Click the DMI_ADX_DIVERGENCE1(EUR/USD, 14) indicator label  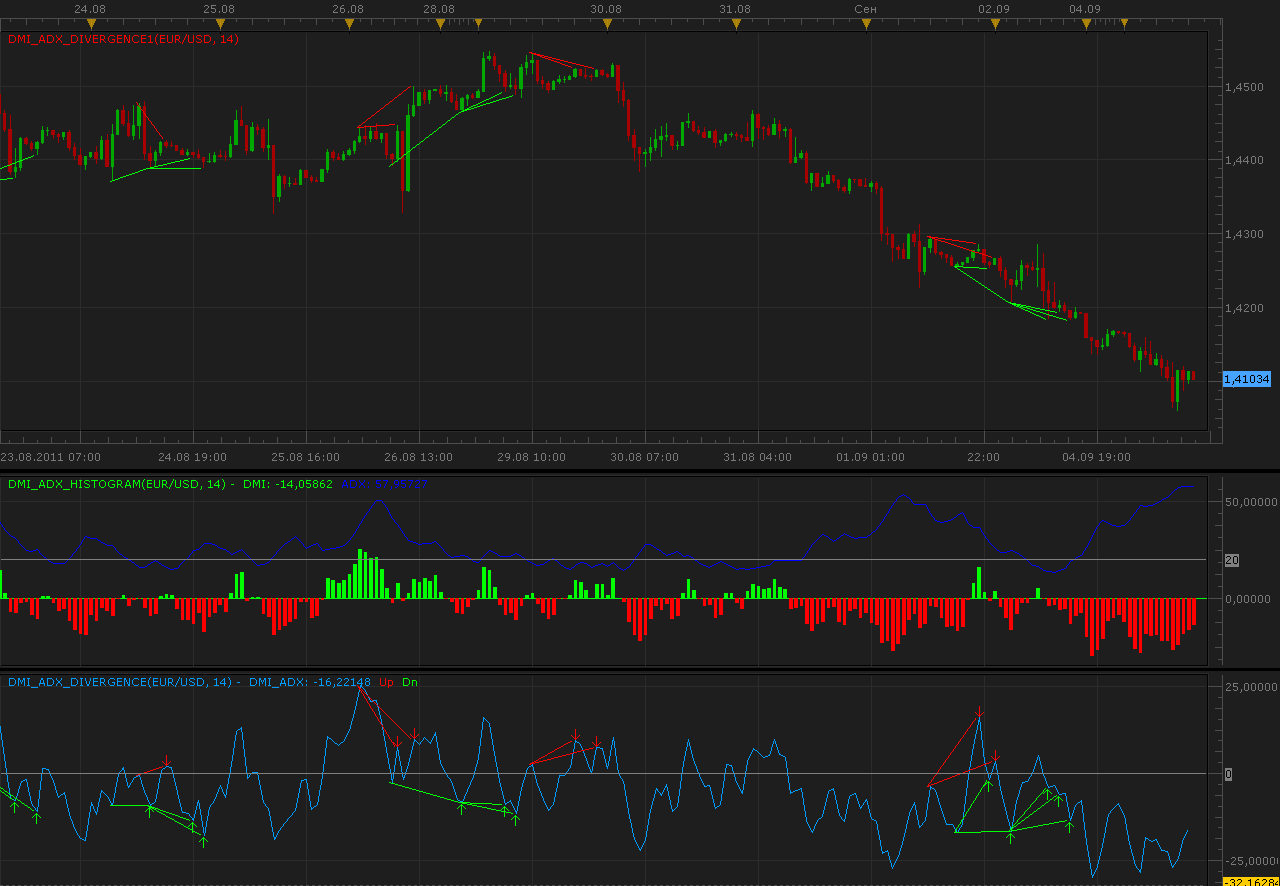click(x=123, y=39)
